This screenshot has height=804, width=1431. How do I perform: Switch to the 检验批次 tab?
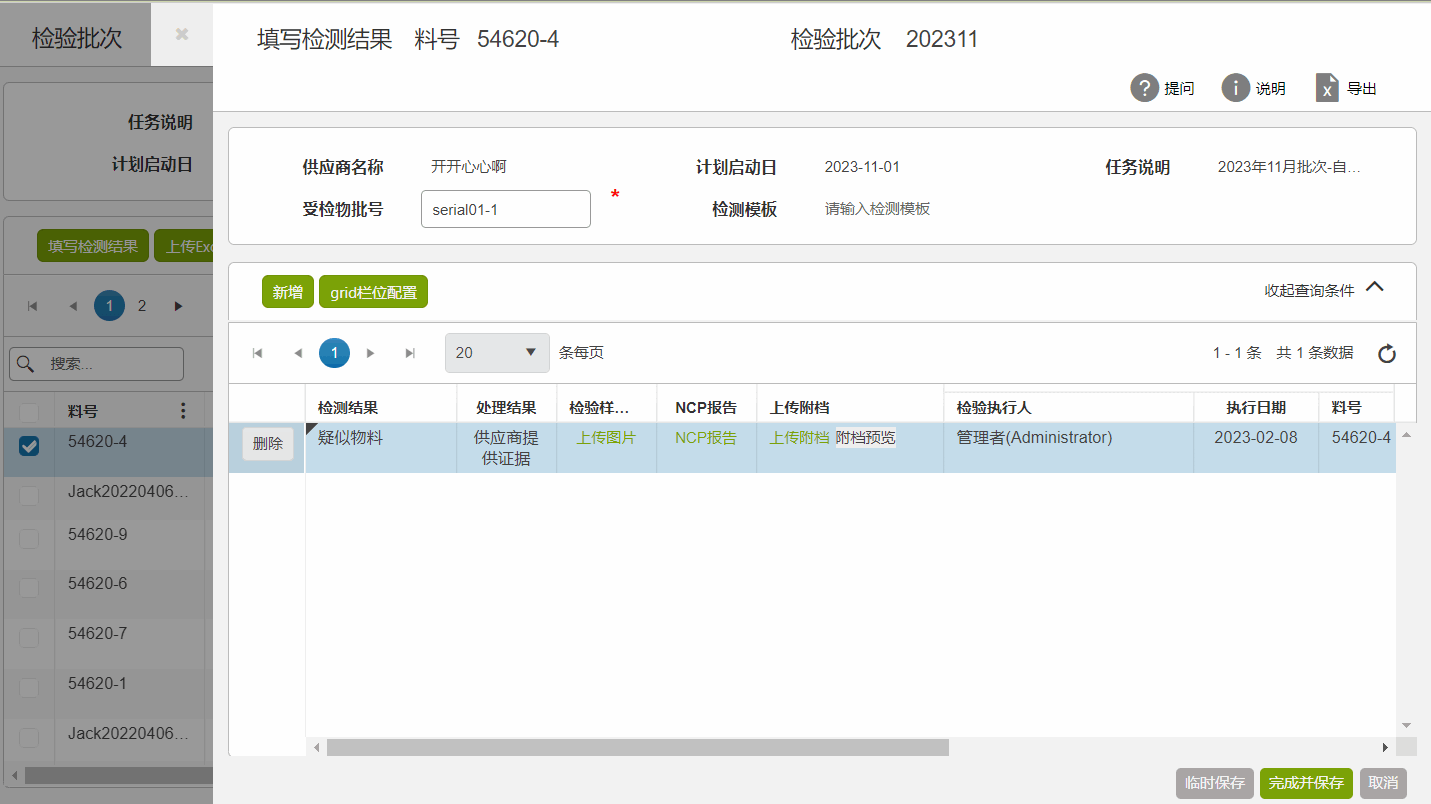click(x=76, y=38)
